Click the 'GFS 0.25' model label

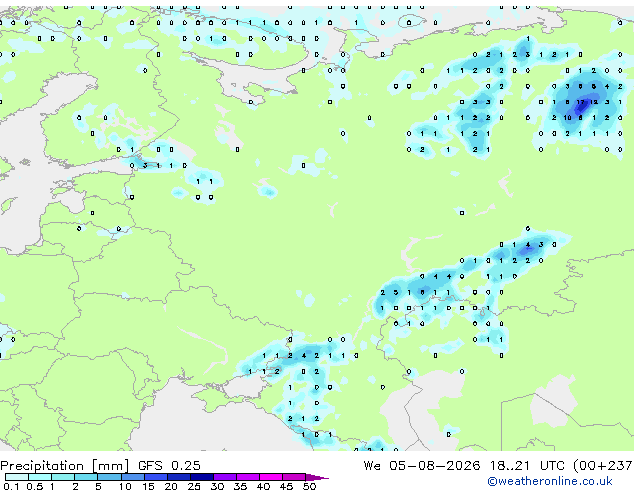click(x=169, y=466)
